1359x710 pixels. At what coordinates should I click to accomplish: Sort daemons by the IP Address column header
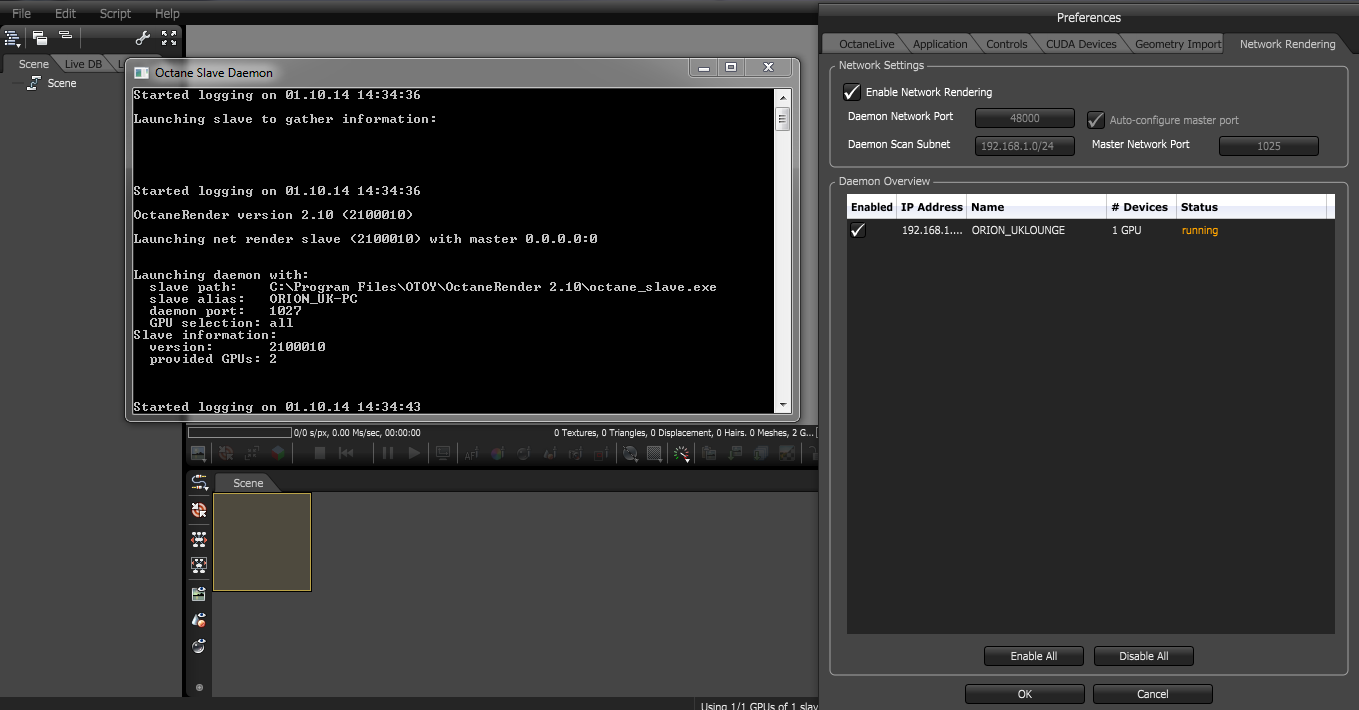(931, 207)
